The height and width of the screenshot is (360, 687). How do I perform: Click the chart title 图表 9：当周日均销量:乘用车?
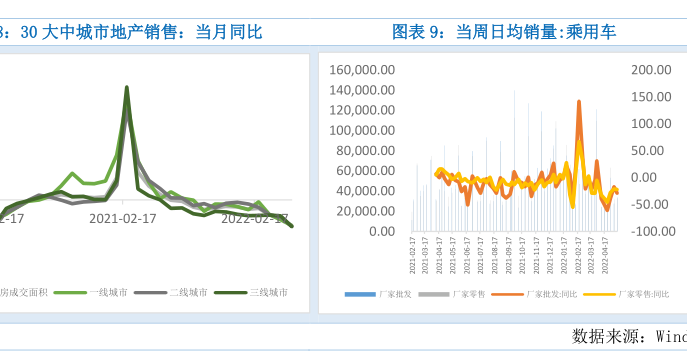coord(504,32)
